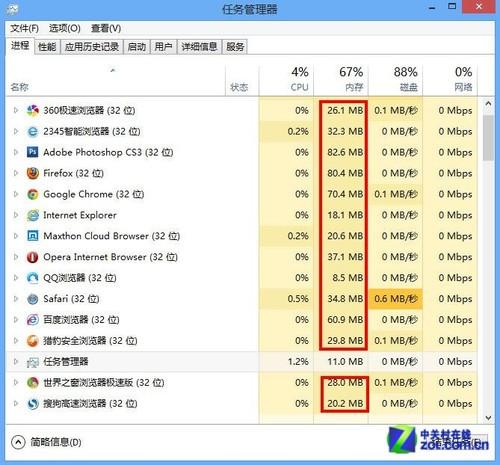Expand the 2345智能浏览器 process group

[16, 131]
